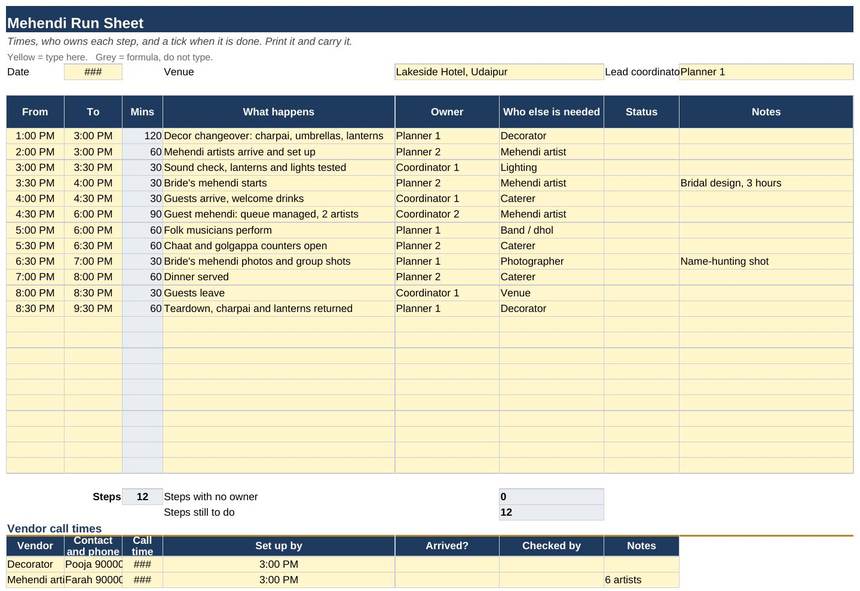Click the Band / dhol cell
The image size is (860, 591).
pyautogui.click(x=552, y=230)
